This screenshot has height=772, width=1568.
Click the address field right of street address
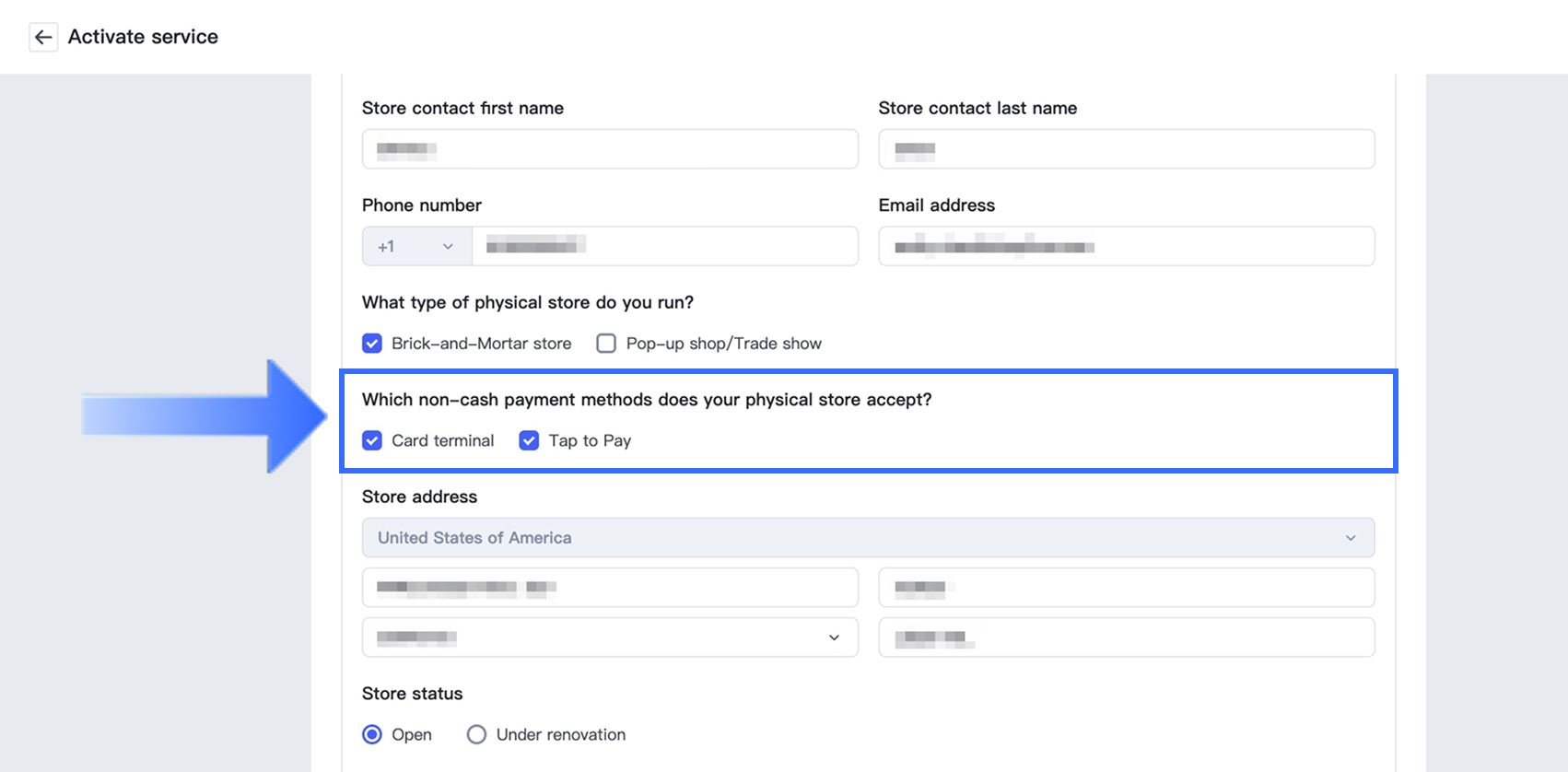tap(1126, 588)
